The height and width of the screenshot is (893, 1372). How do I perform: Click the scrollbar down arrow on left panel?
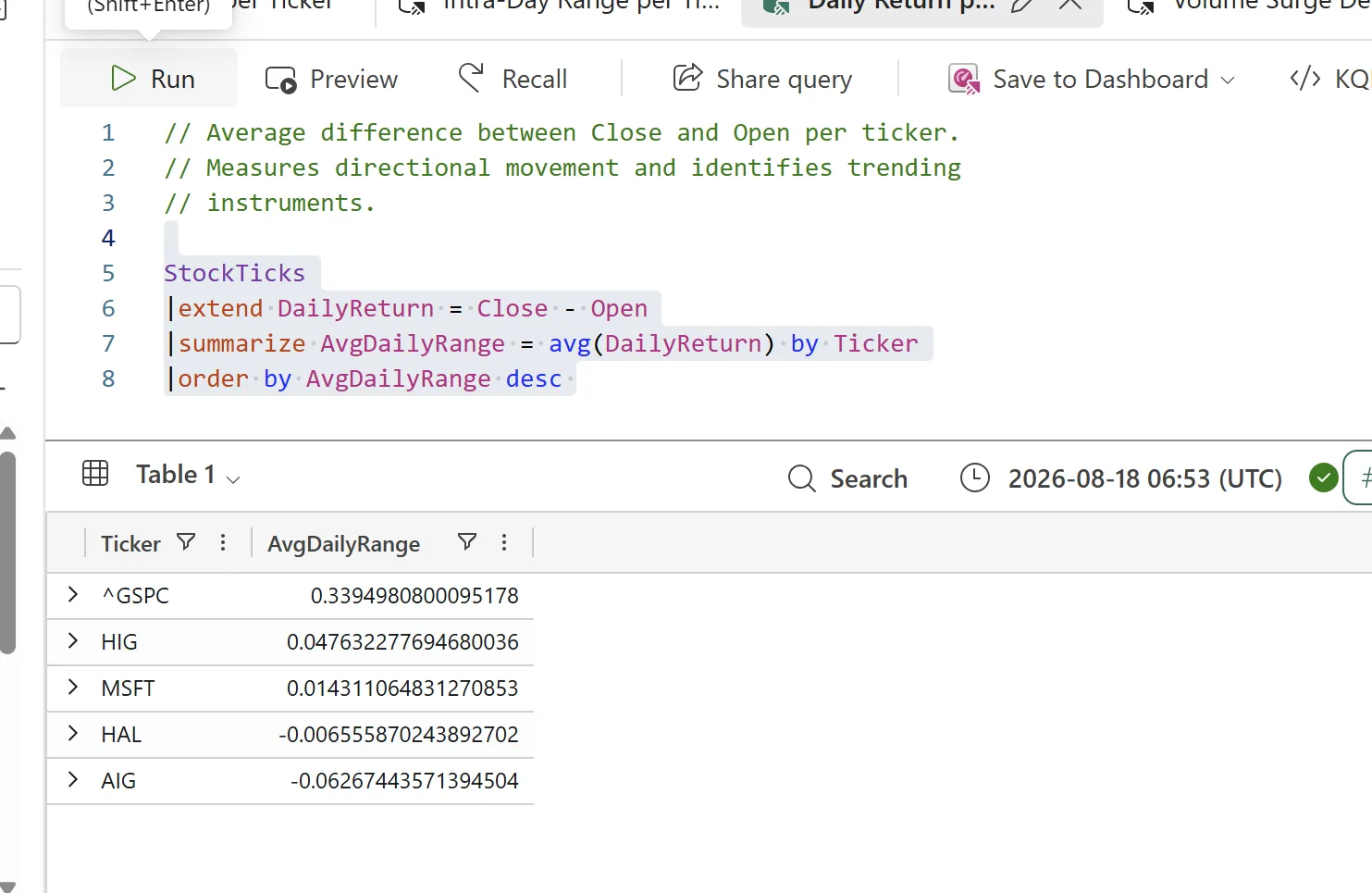7,886
